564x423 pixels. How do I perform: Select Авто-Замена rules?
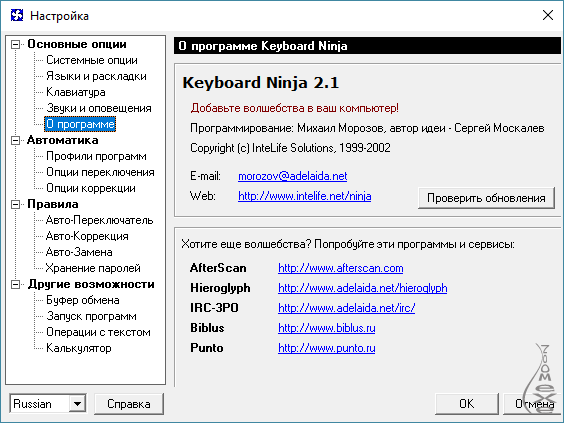pyautogui.click(x=79, y=252)
